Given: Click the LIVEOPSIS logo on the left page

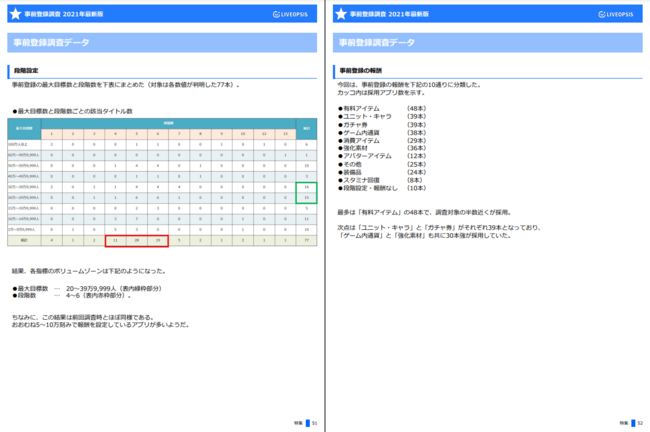Looking at the screenshot, I should point(290,14).
